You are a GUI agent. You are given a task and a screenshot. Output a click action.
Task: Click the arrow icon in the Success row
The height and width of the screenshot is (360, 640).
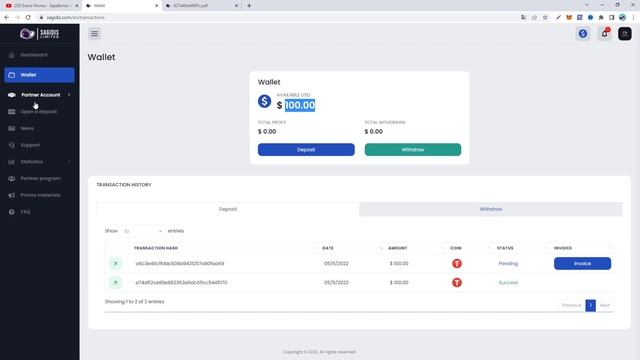coord(115,282)
